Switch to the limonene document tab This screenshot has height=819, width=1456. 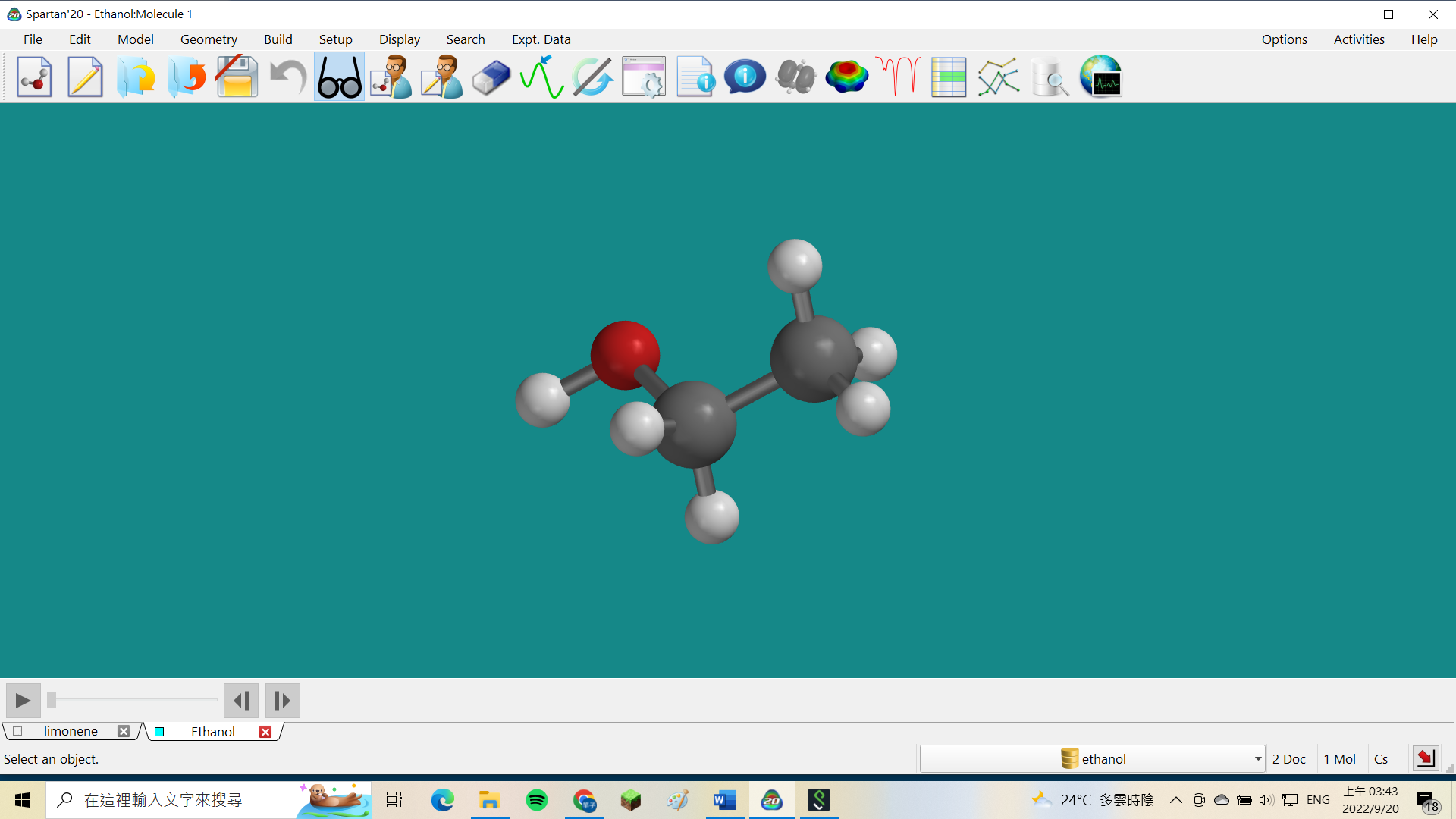[71, 731]
